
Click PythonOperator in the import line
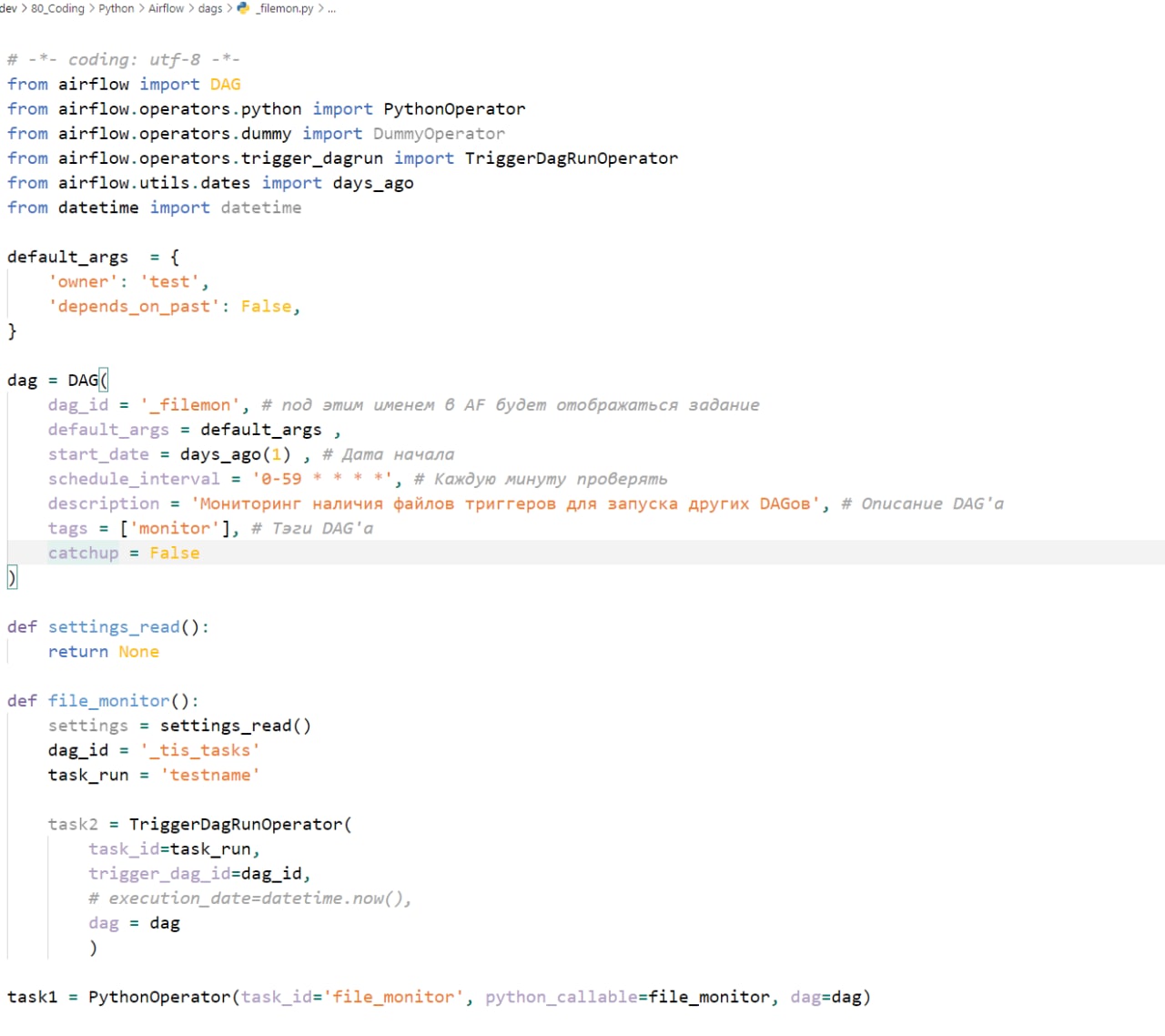454,108
